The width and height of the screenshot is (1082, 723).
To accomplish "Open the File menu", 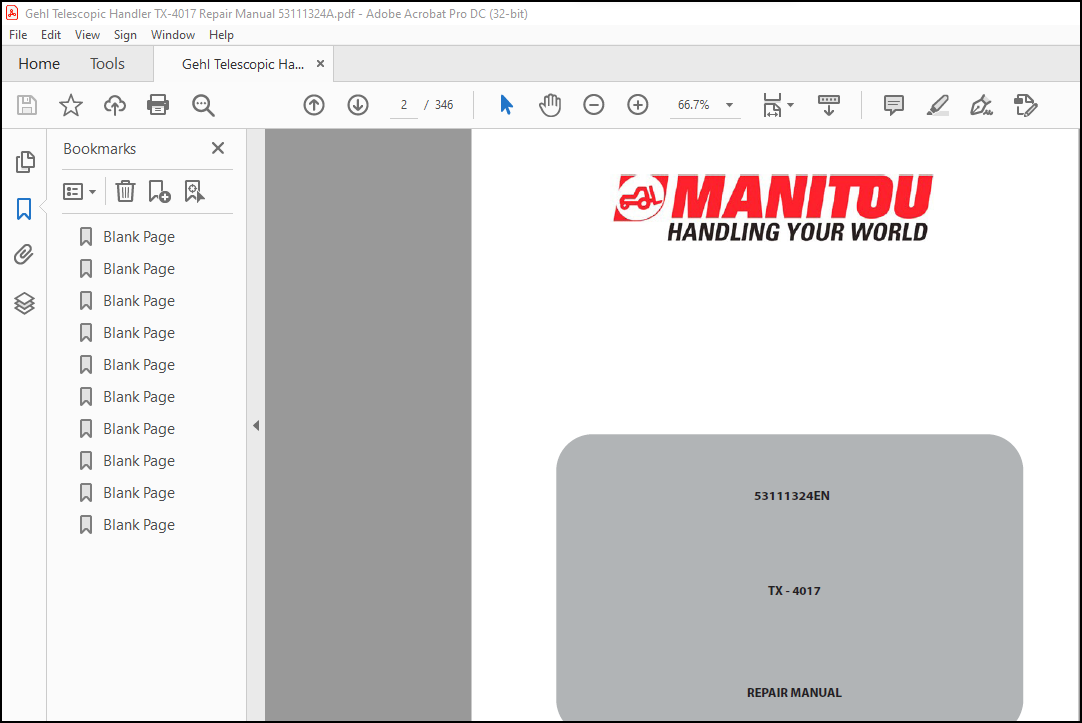I will 18,34.
